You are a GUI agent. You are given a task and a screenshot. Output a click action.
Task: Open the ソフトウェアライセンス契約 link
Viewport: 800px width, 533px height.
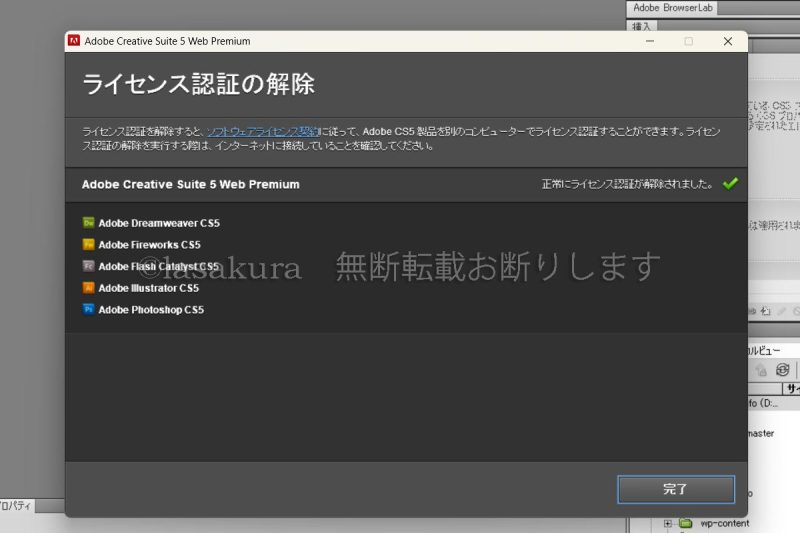tap(263, 132)
